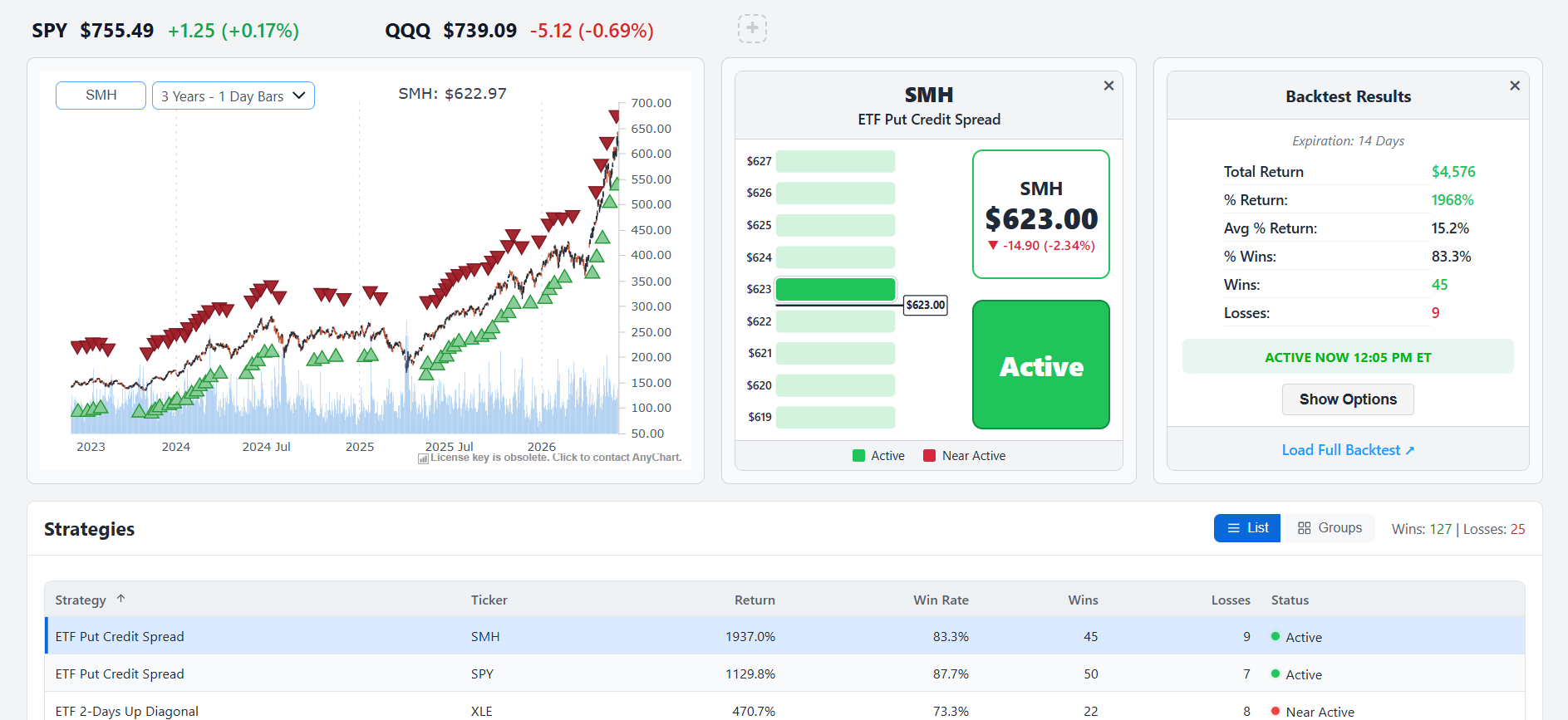
Task: Sort table by Return column header
Action: coord(755,600)
